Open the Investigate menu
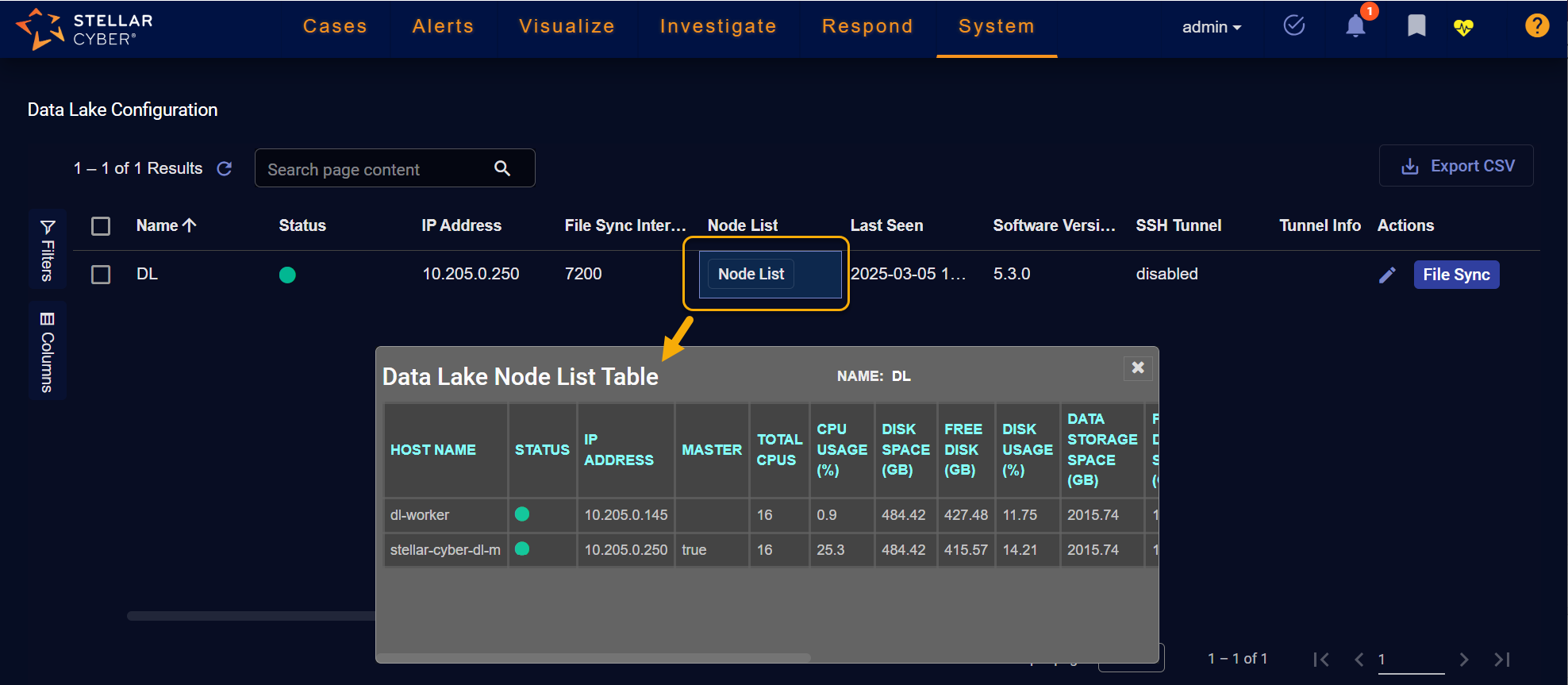 click(x=717, y=26)
